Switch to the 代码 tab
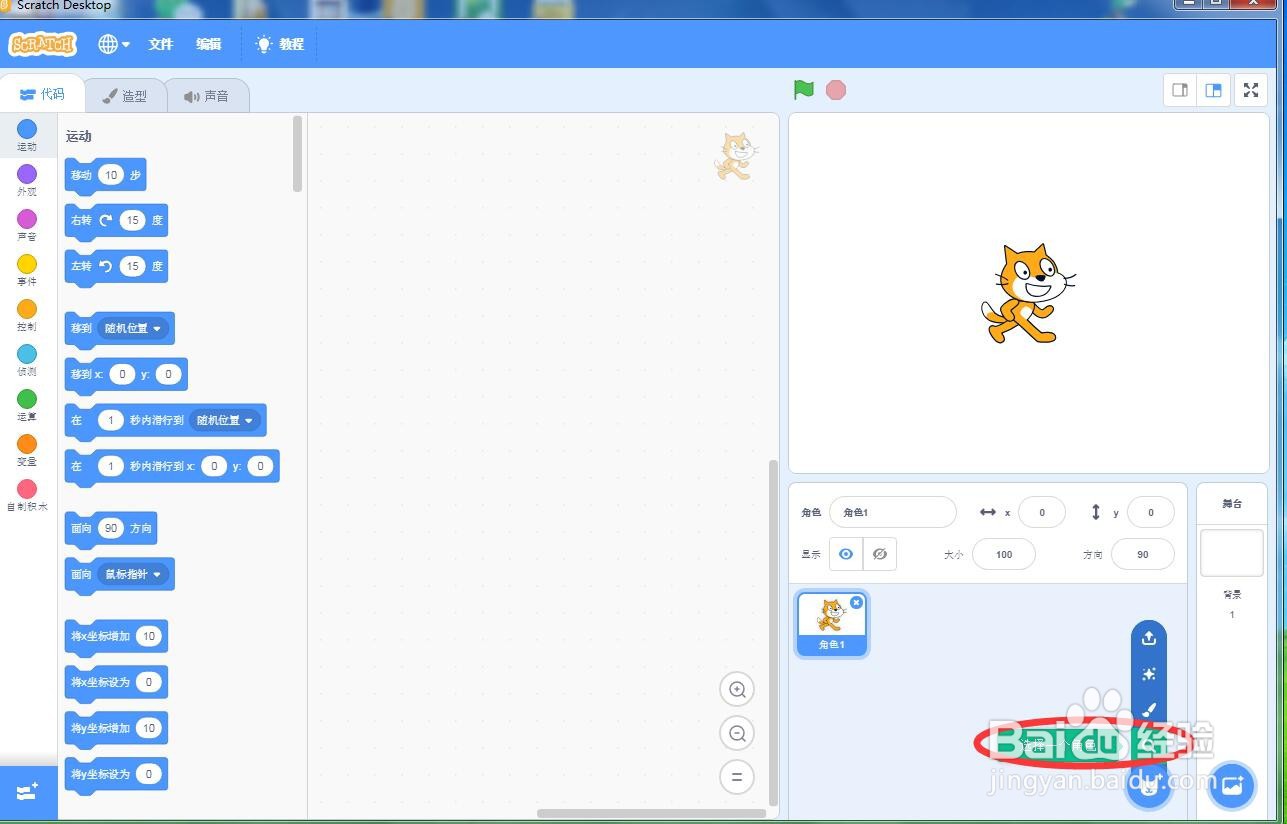The width and height of the screenshot is (1287, 824). point(42,95)
